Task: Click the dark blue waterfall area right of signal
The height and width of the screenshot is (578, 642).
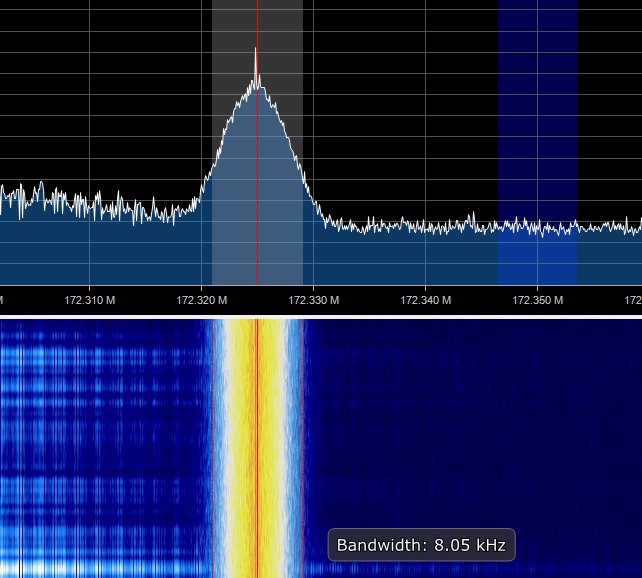Action: tap(470, 420)
